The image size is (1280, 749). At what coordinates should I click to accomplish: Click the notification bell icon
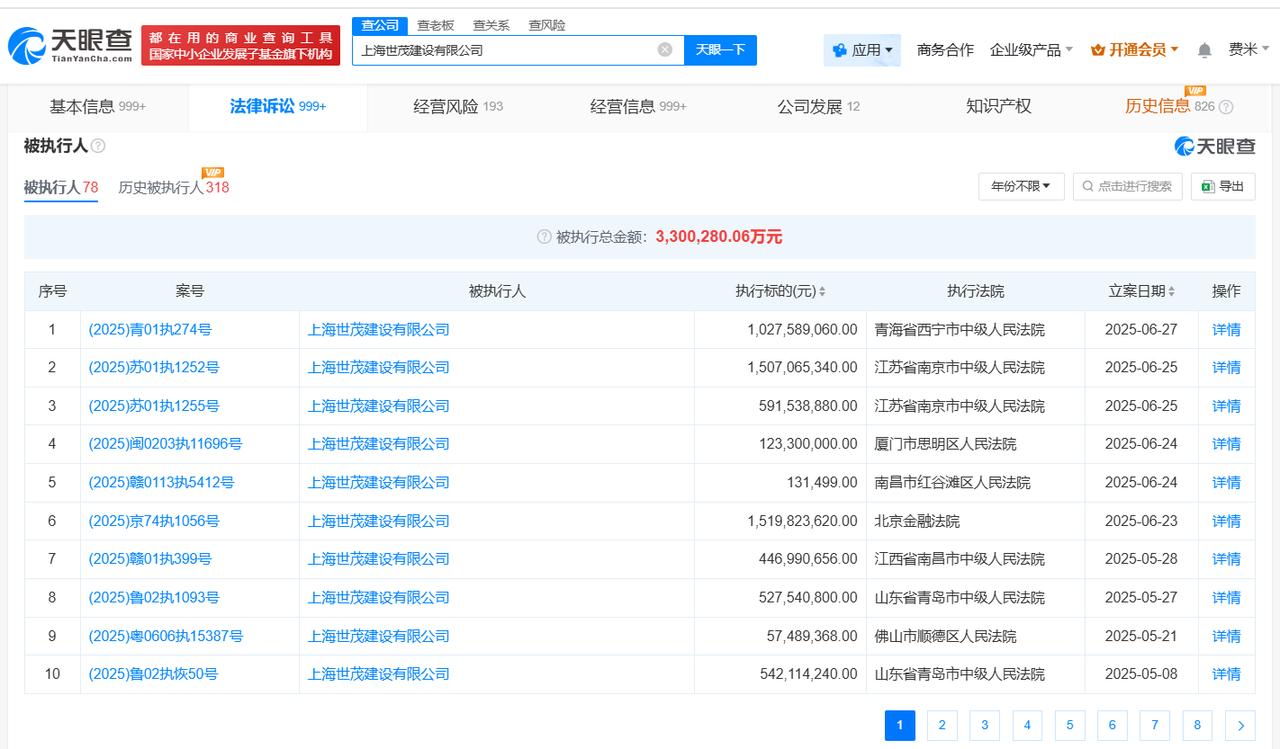coord(1205,50)
